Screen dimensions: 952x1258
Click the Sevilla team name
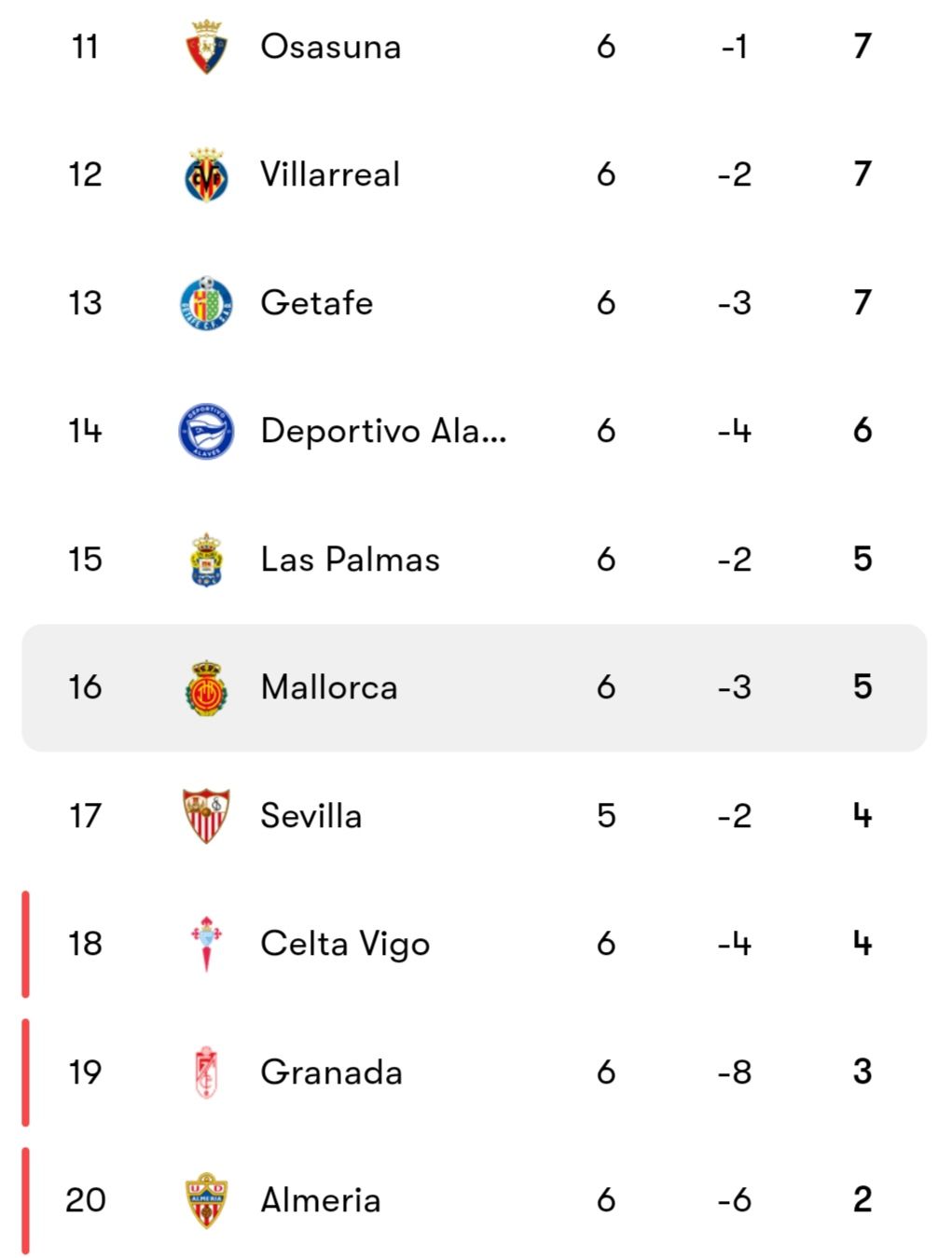[x=310, y=816]
